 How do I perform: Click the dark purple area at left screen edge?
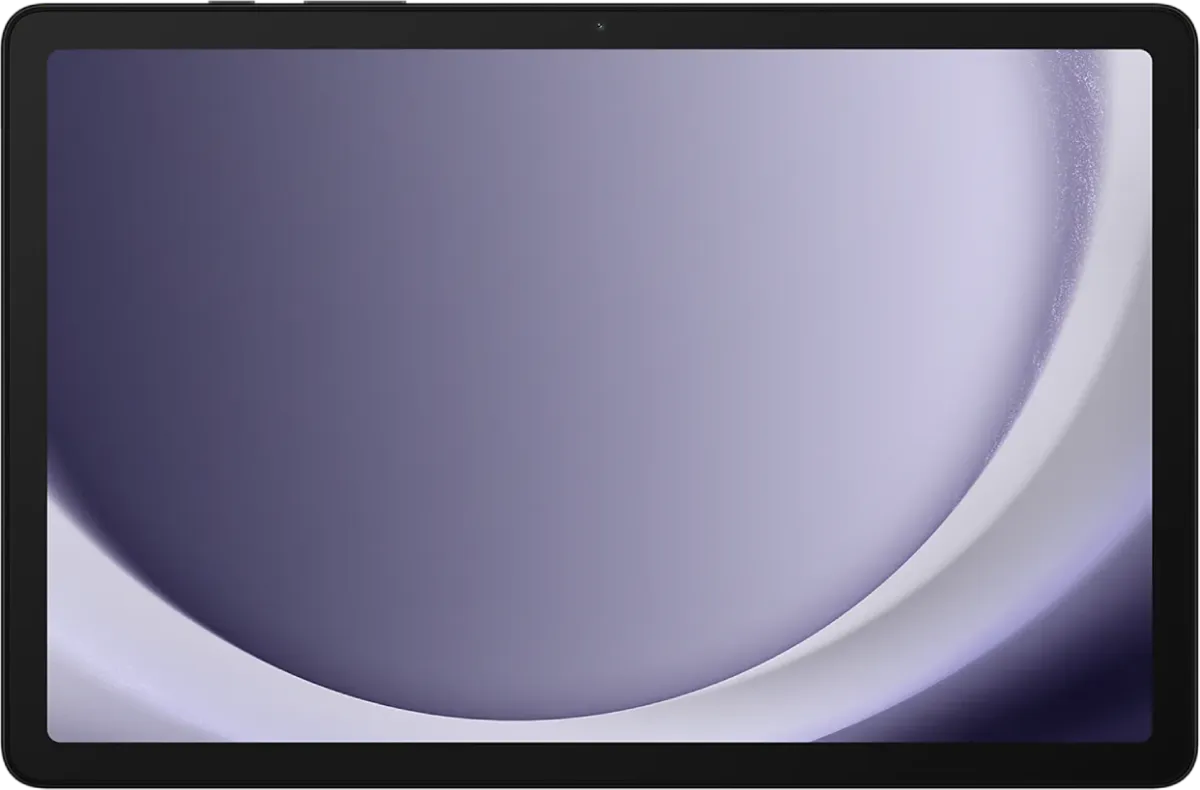pyautogui.click(x=60, y=300)
